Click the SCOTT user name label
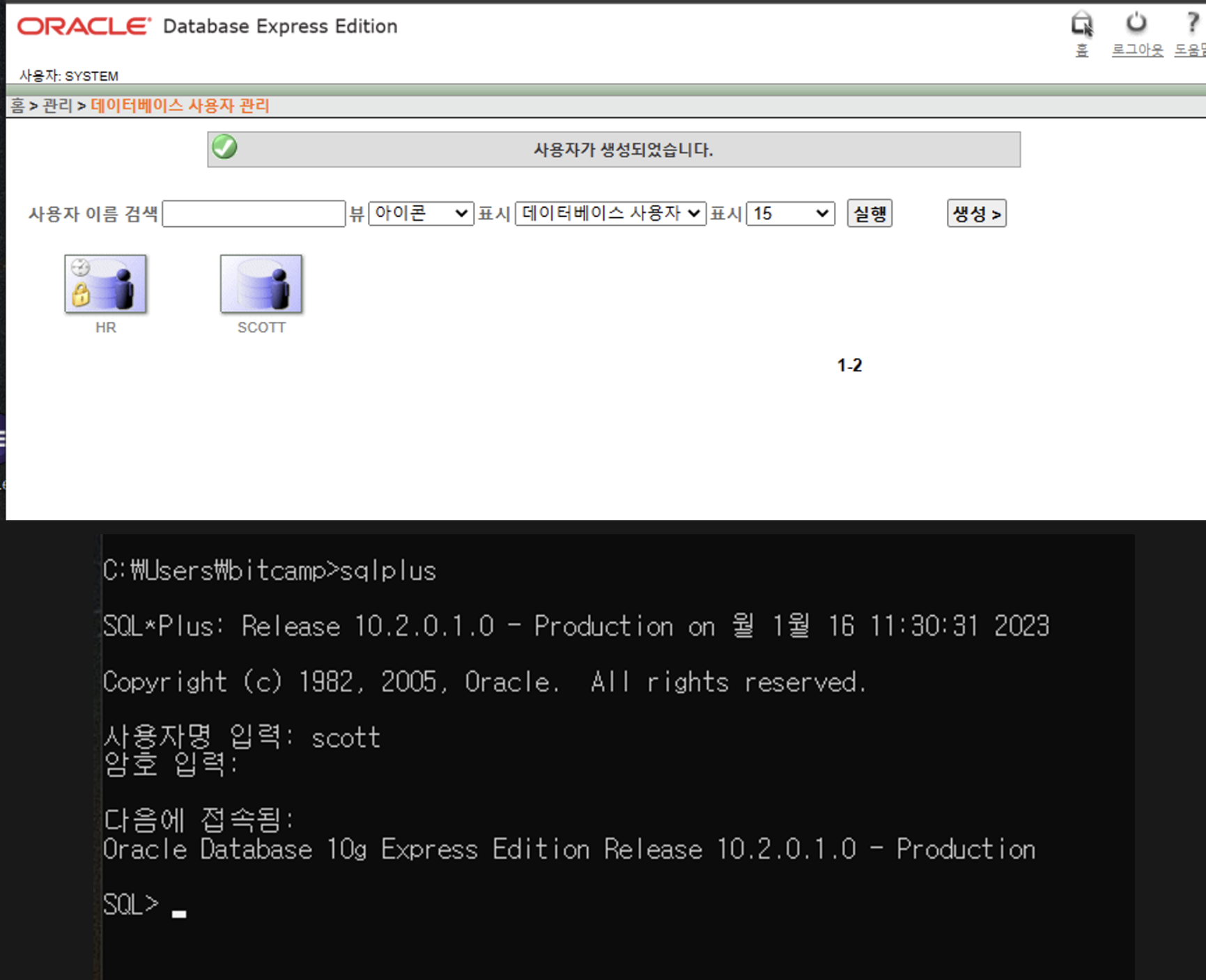Viewport: 1206px width, 980px height. tap(261, 327)
